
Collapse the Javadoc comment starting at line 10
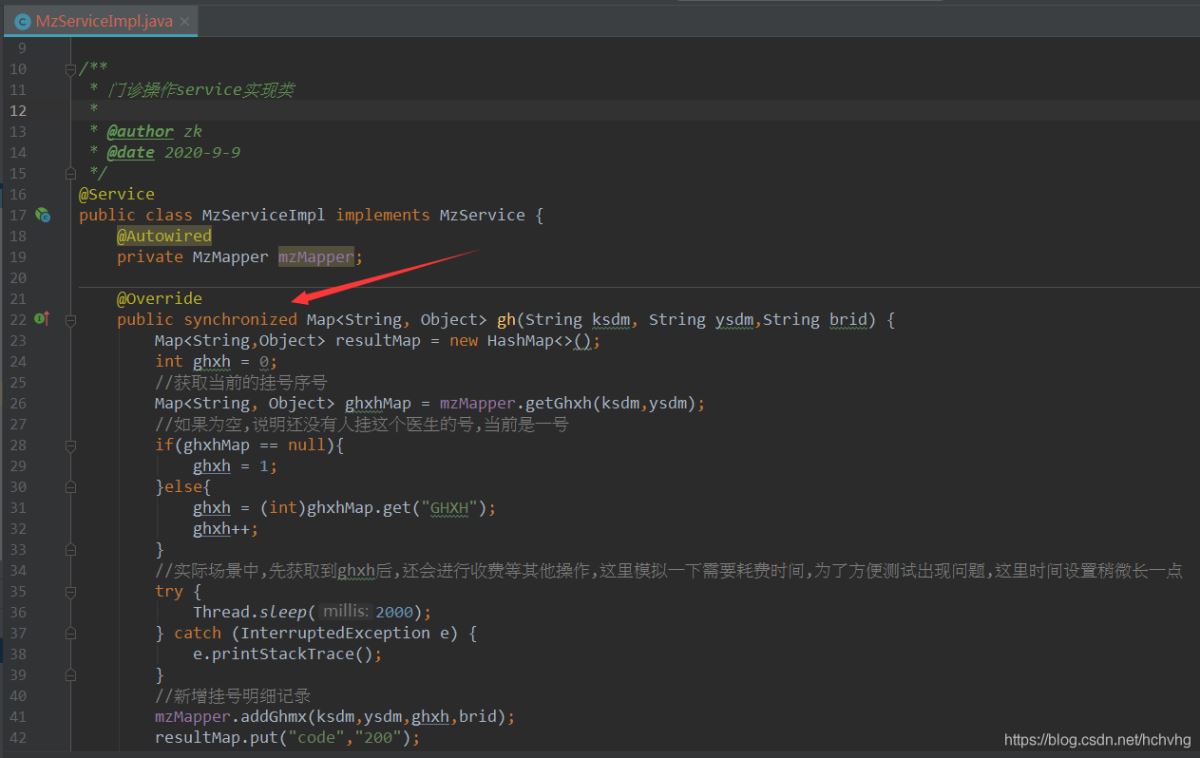pos(70,68)
